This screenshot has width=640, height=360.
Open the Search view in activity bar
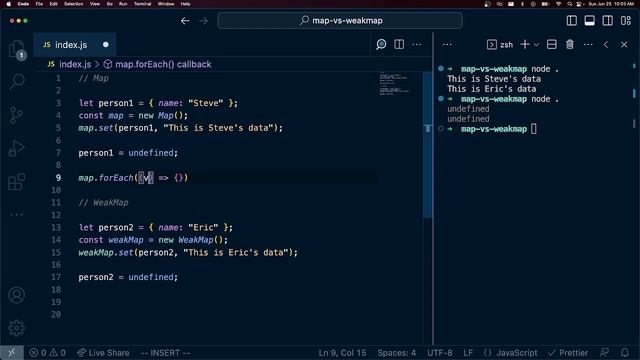[16, 81]
